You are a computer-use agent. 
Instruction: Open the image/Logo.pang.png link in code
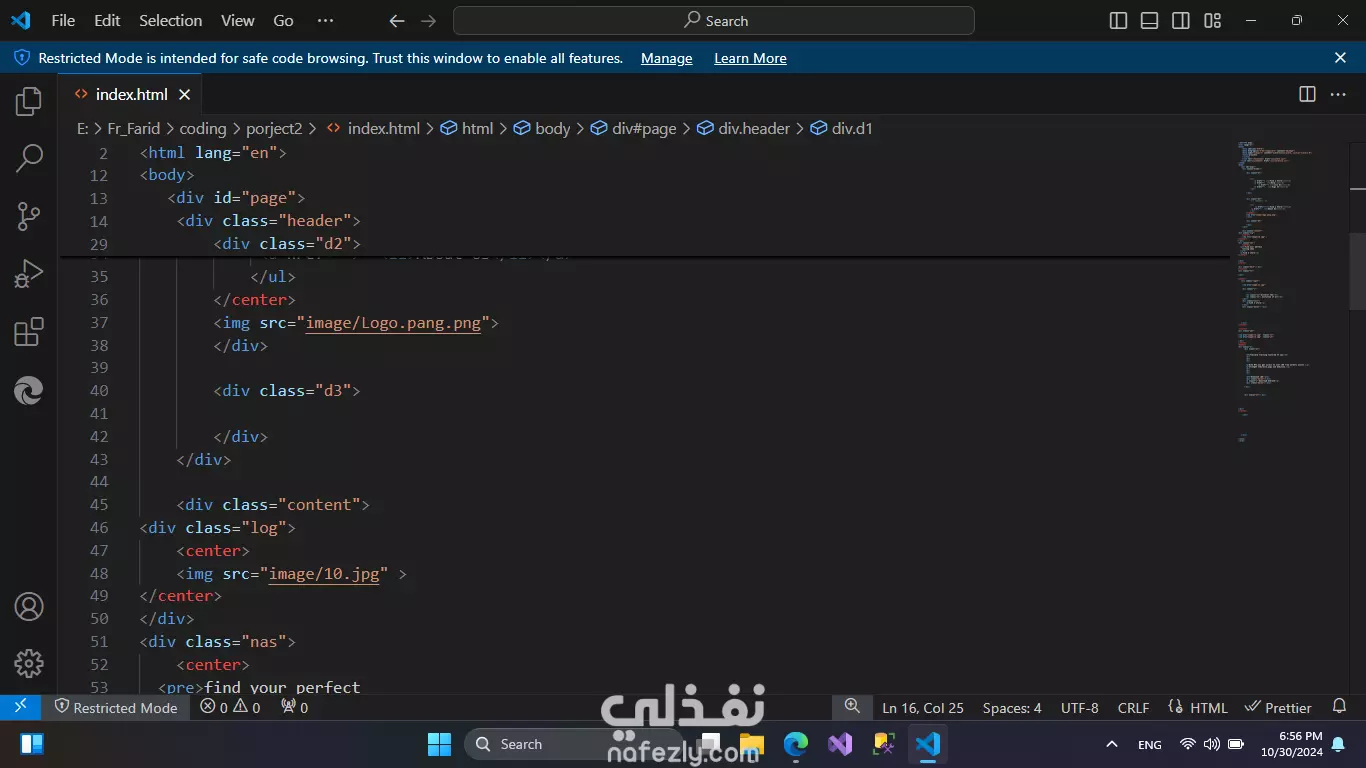point(394,322)
